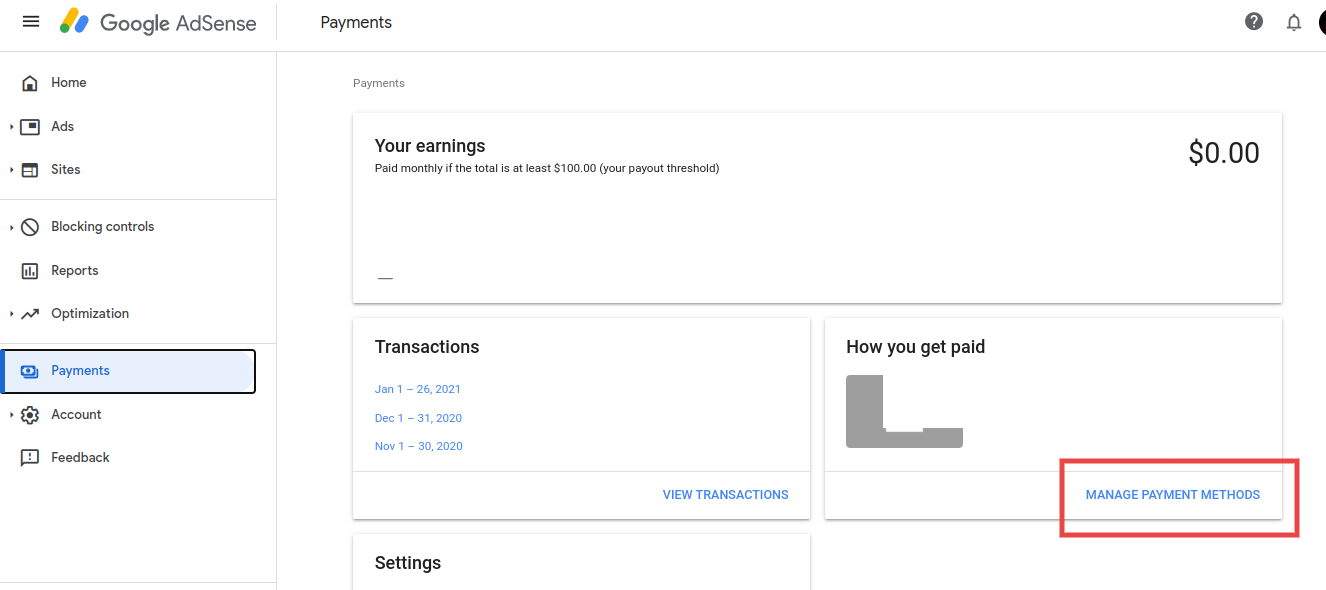
Task: Open Jan 1 – 26, 2021 transactions
Action: click(x=418, y=389)
